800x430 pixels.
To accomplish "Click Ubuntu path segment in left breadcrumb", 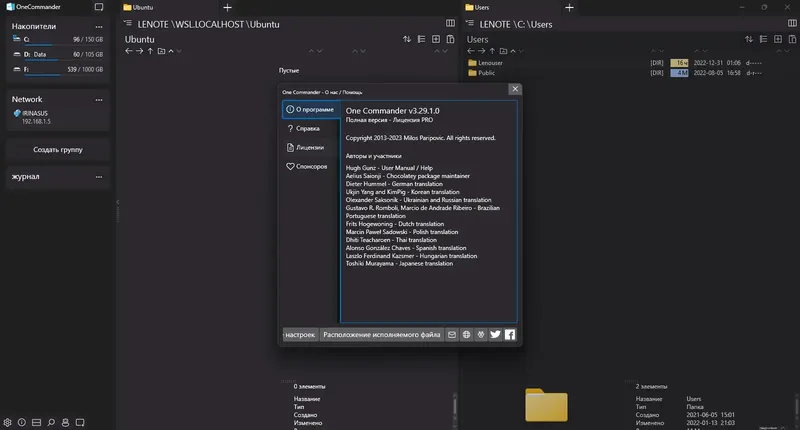I will (264, 24).
